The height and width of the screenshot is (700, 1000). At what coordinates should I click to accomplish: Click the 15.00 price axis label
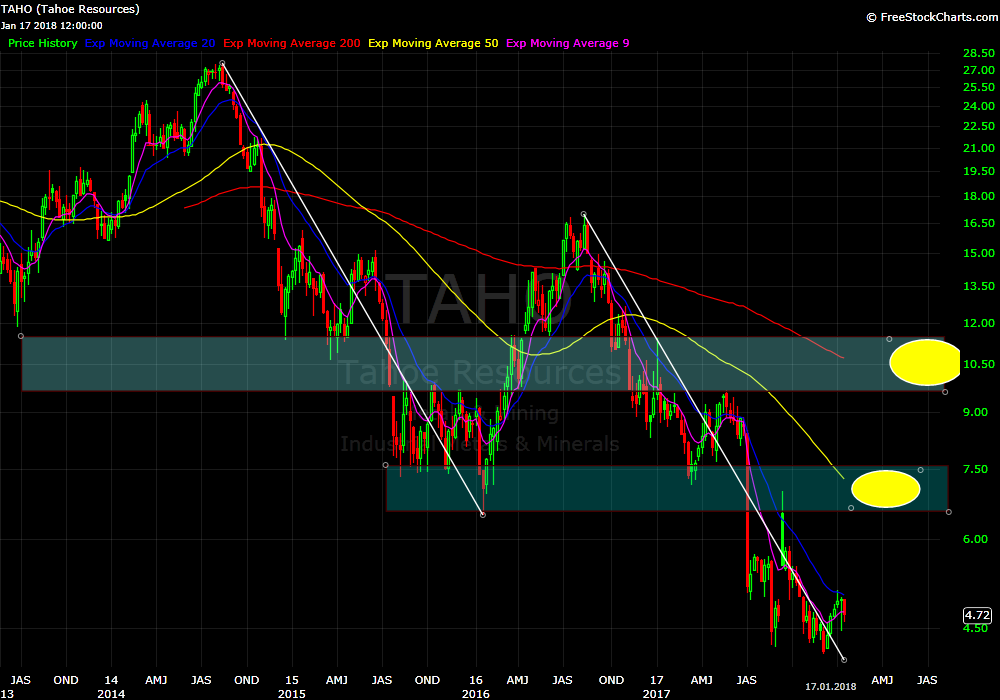pos(979,253)
